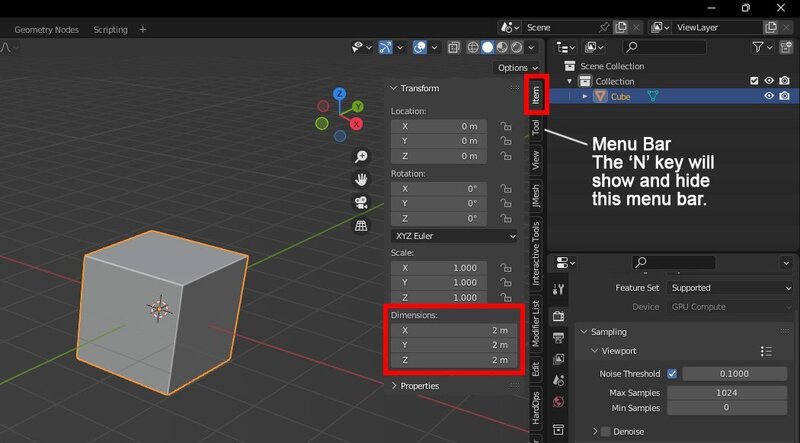Switch perspective/orthographic with grid icon
This screenshot has height=443, width=800.
[x=361, y=225]
